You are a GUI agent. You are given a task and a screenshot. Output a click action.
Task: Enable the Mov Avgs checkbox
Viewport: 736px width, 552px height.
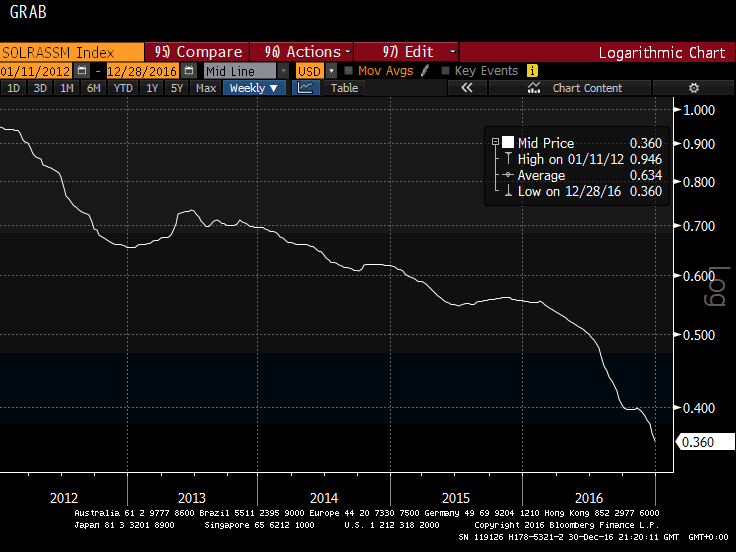348,71
